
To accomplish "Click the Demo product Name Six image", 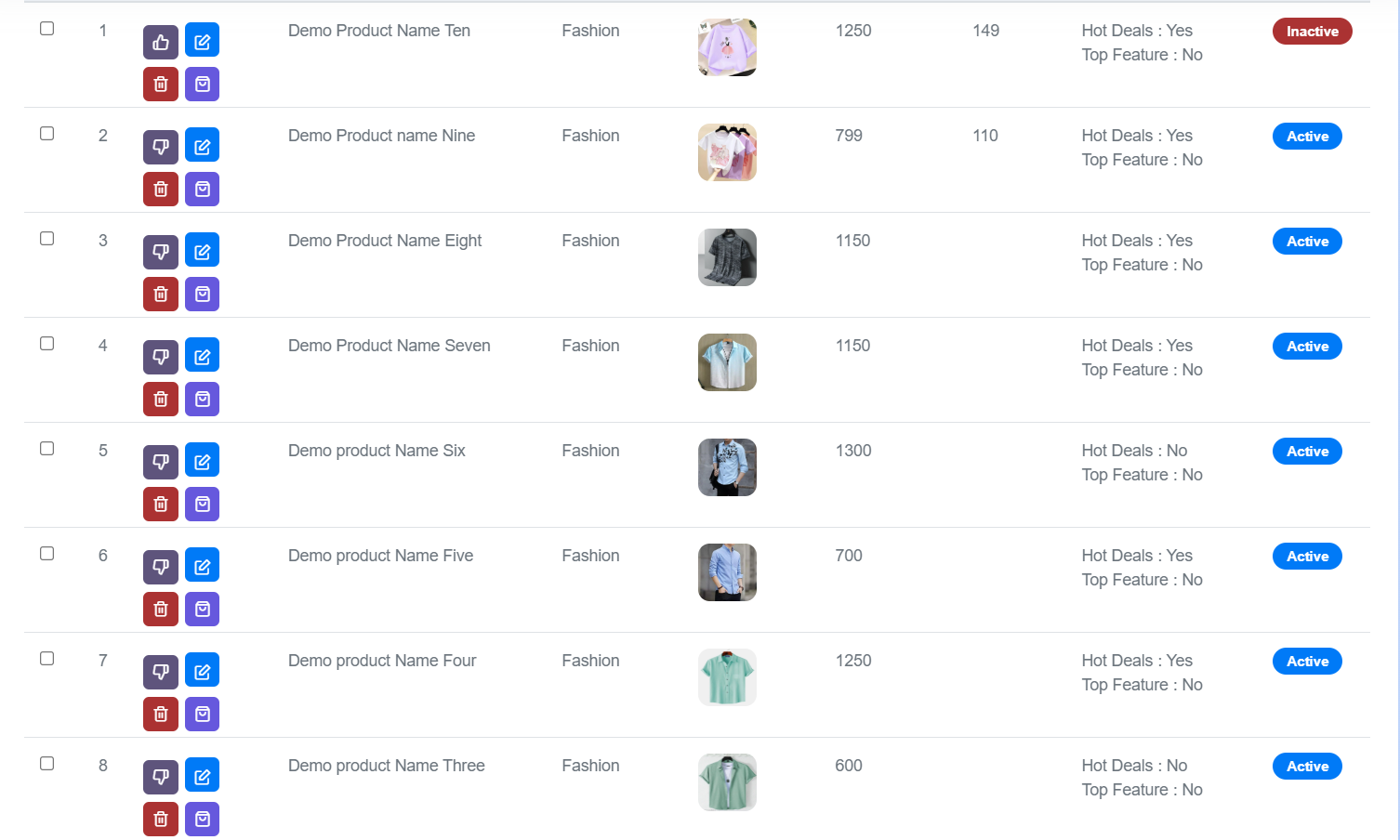I will (x=727, y=467).
